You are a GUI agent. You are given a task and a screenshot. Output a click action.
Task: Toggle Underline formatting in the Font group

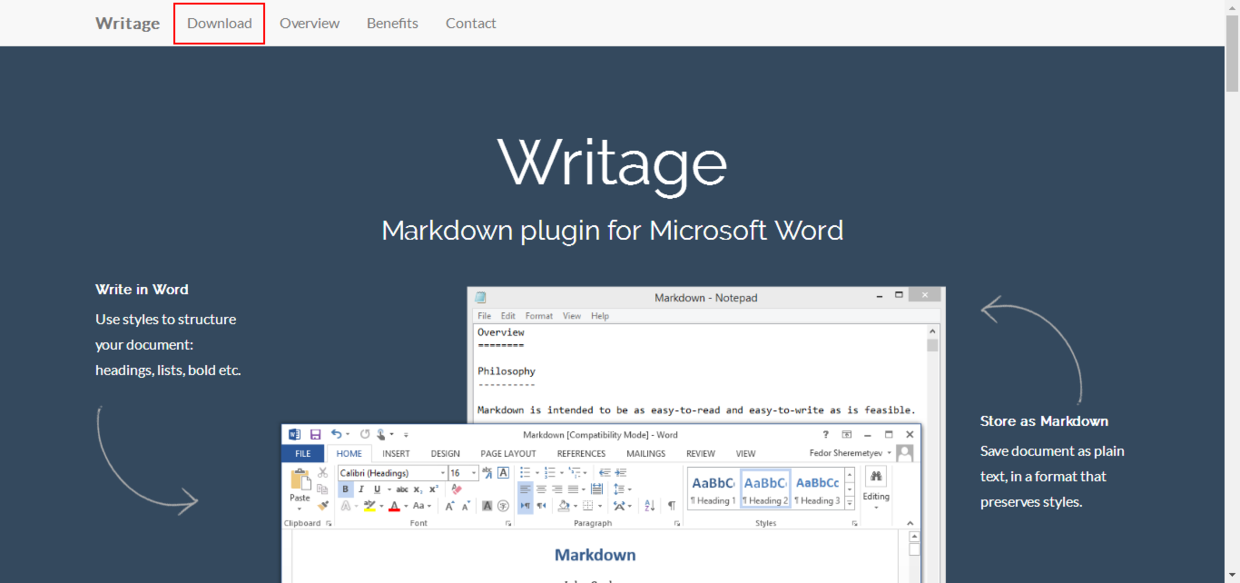[377, 489]
